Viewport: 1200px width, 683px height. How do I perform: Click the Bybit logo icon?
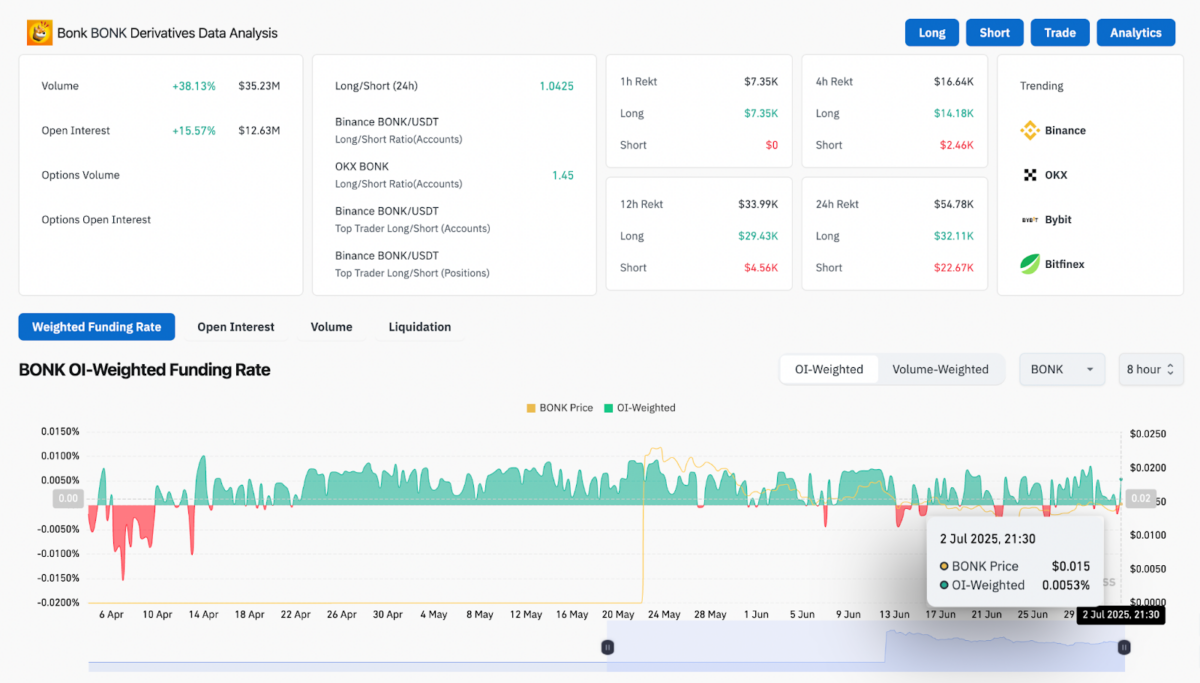click(1030, 220)
